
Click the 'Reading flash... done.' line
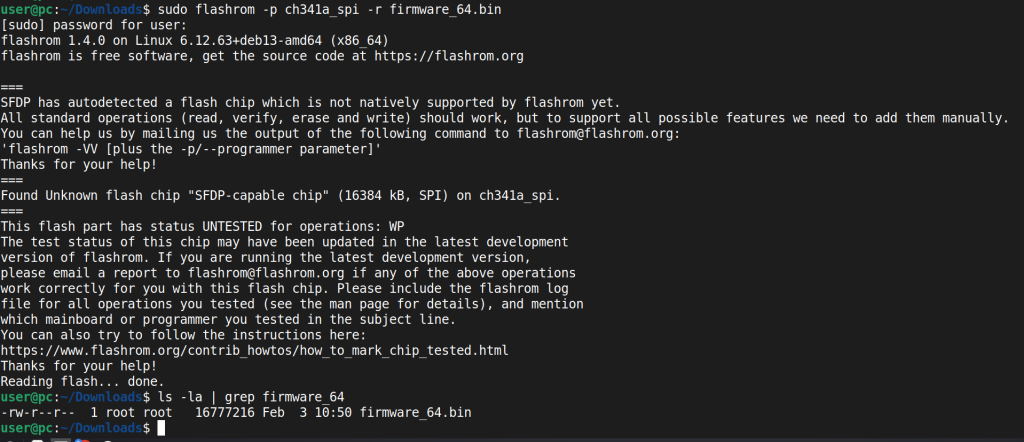click(80, 381)
